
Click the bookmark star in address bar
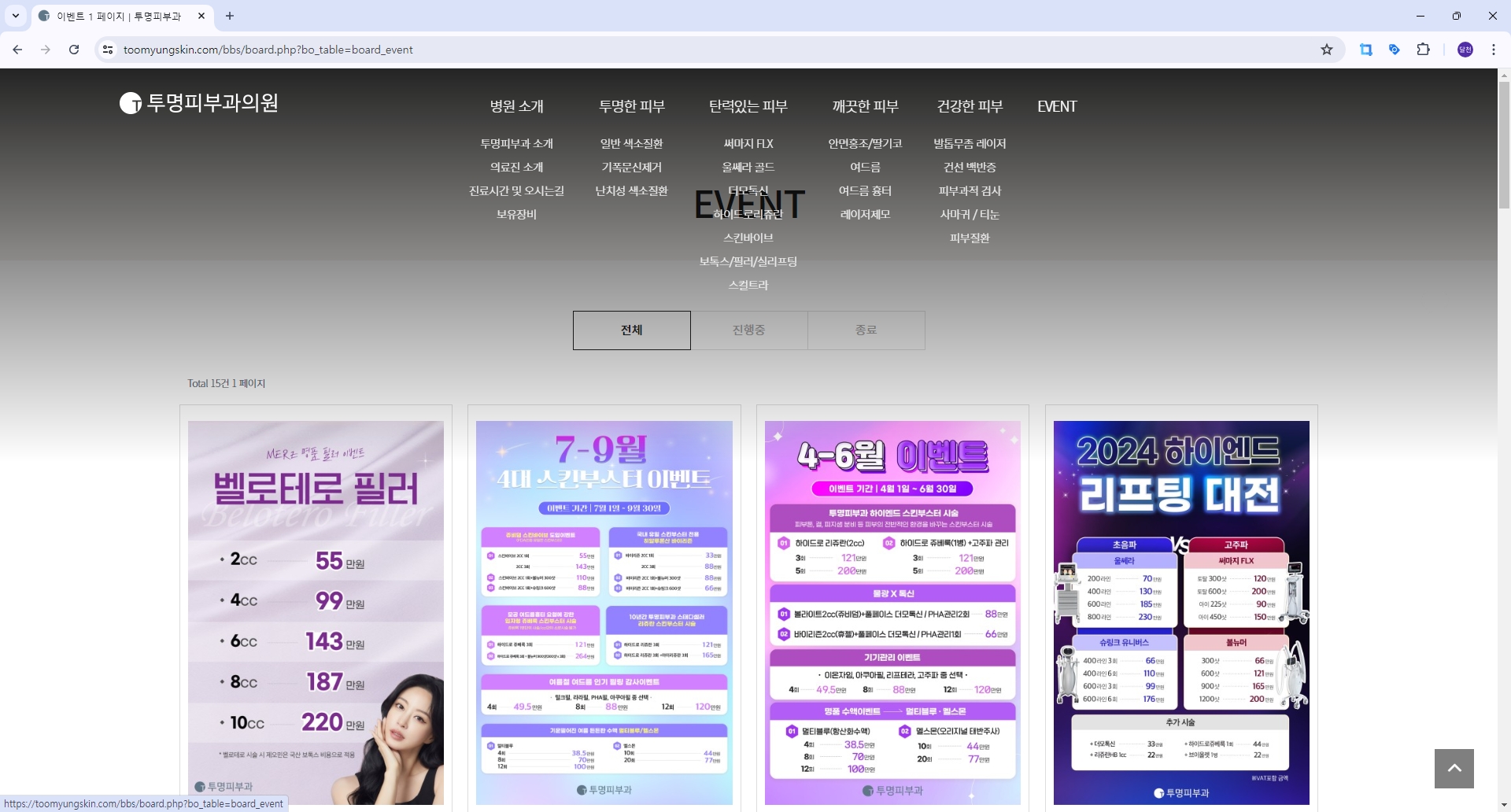[x=1327, y=49]
